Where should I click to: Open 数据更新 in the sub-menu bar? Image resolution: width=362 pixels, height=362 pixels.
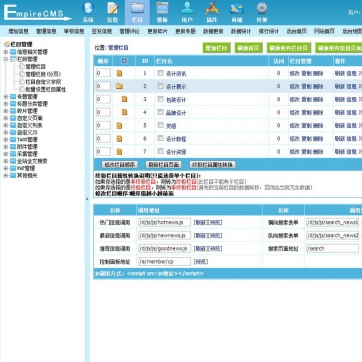pos(213,31)
